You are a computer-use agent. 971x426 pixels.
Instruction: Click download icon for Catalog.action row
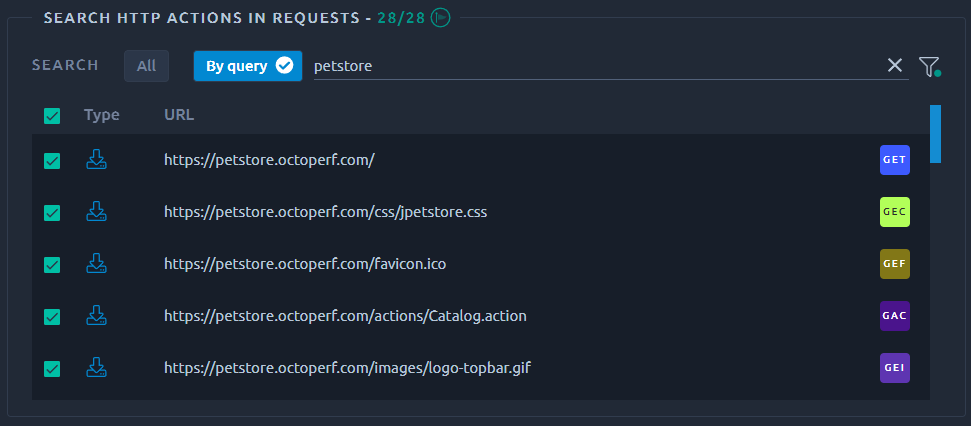click(x=96, y=315)
